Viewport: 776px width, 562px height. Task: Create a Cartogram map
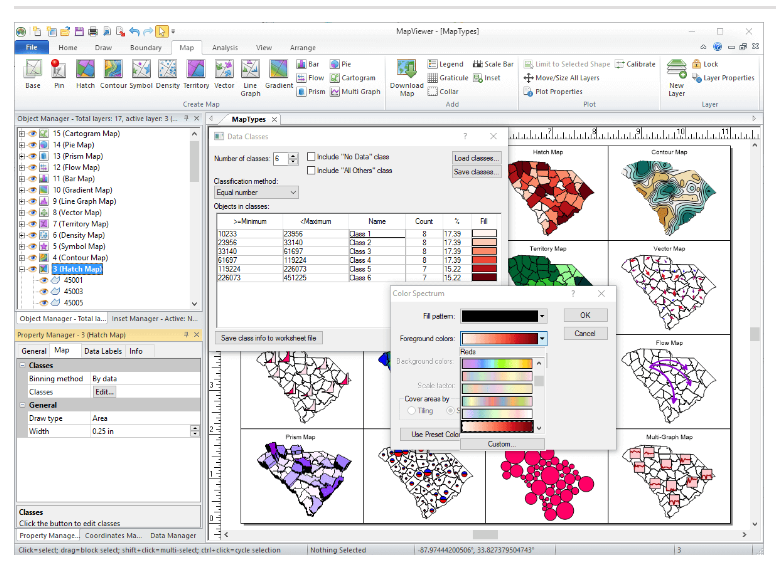pos(353,78)
